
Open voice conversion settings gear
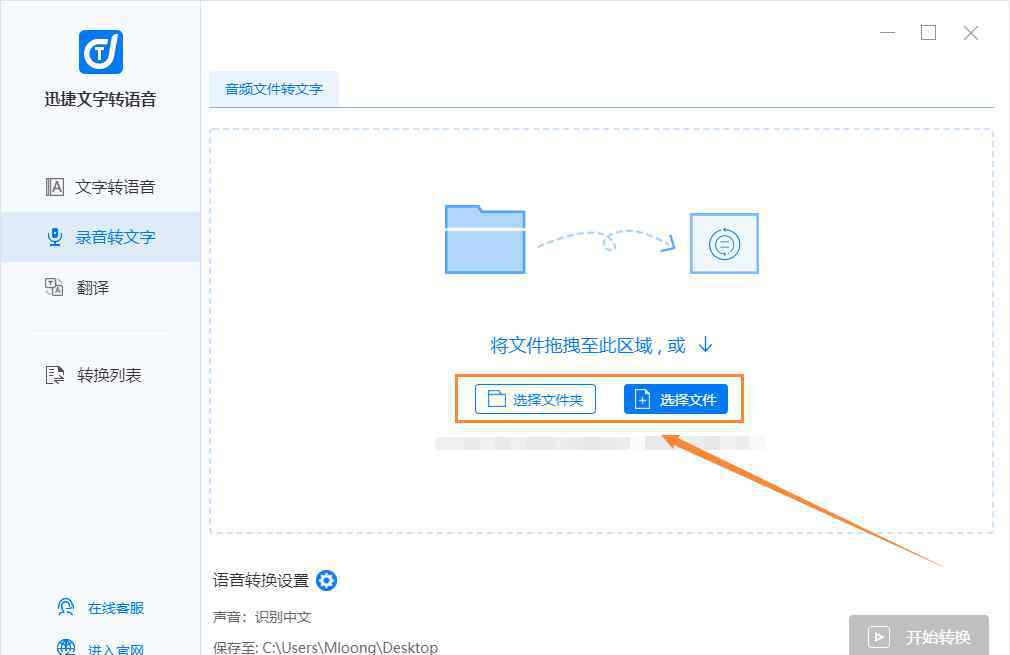[x=327, y=580]
